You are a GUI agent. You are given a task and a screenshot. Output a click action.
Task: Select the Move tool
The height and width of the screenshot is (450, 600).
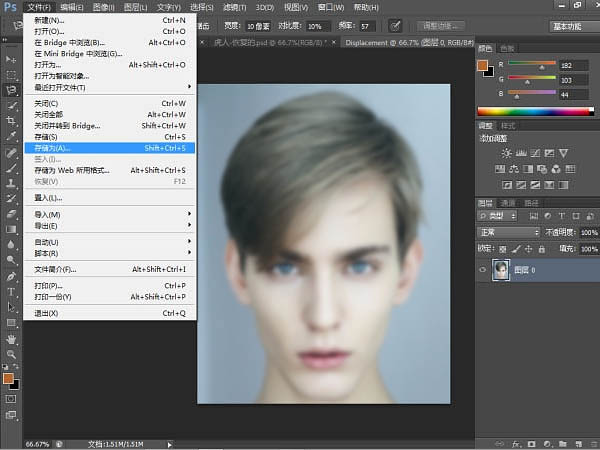(x=11, y=59)
